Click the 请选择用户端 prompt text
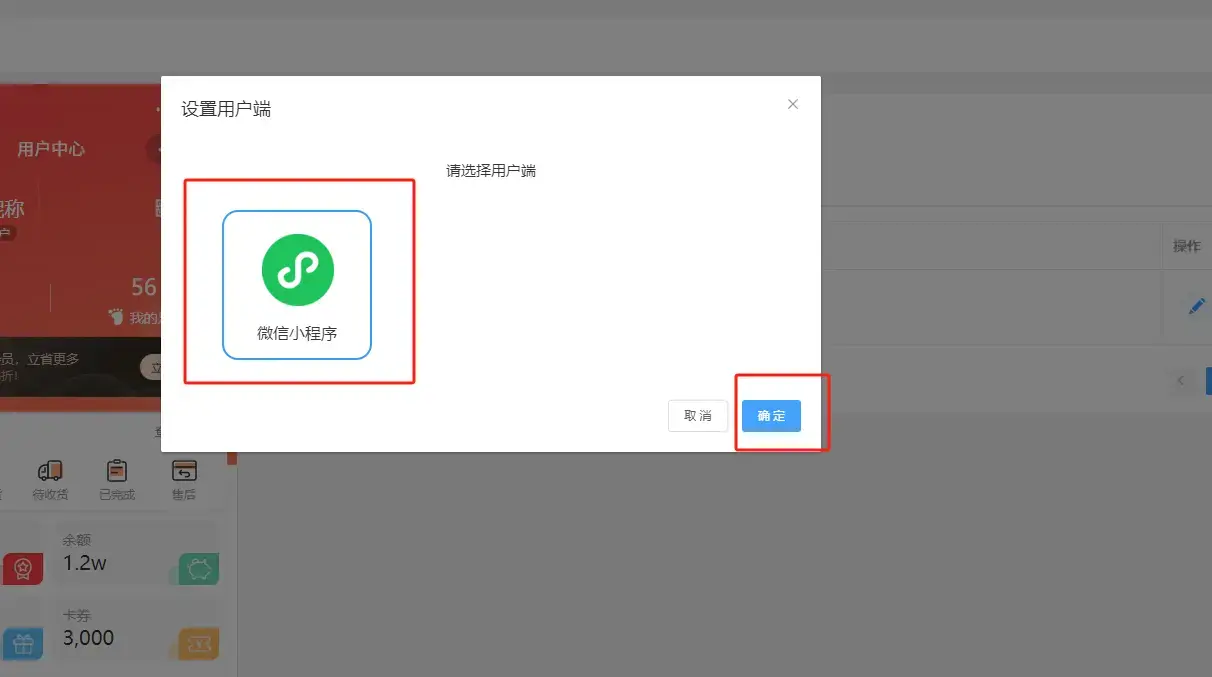Image resolution: width=1212 pixels, height=677 pixels. [491, 171]
